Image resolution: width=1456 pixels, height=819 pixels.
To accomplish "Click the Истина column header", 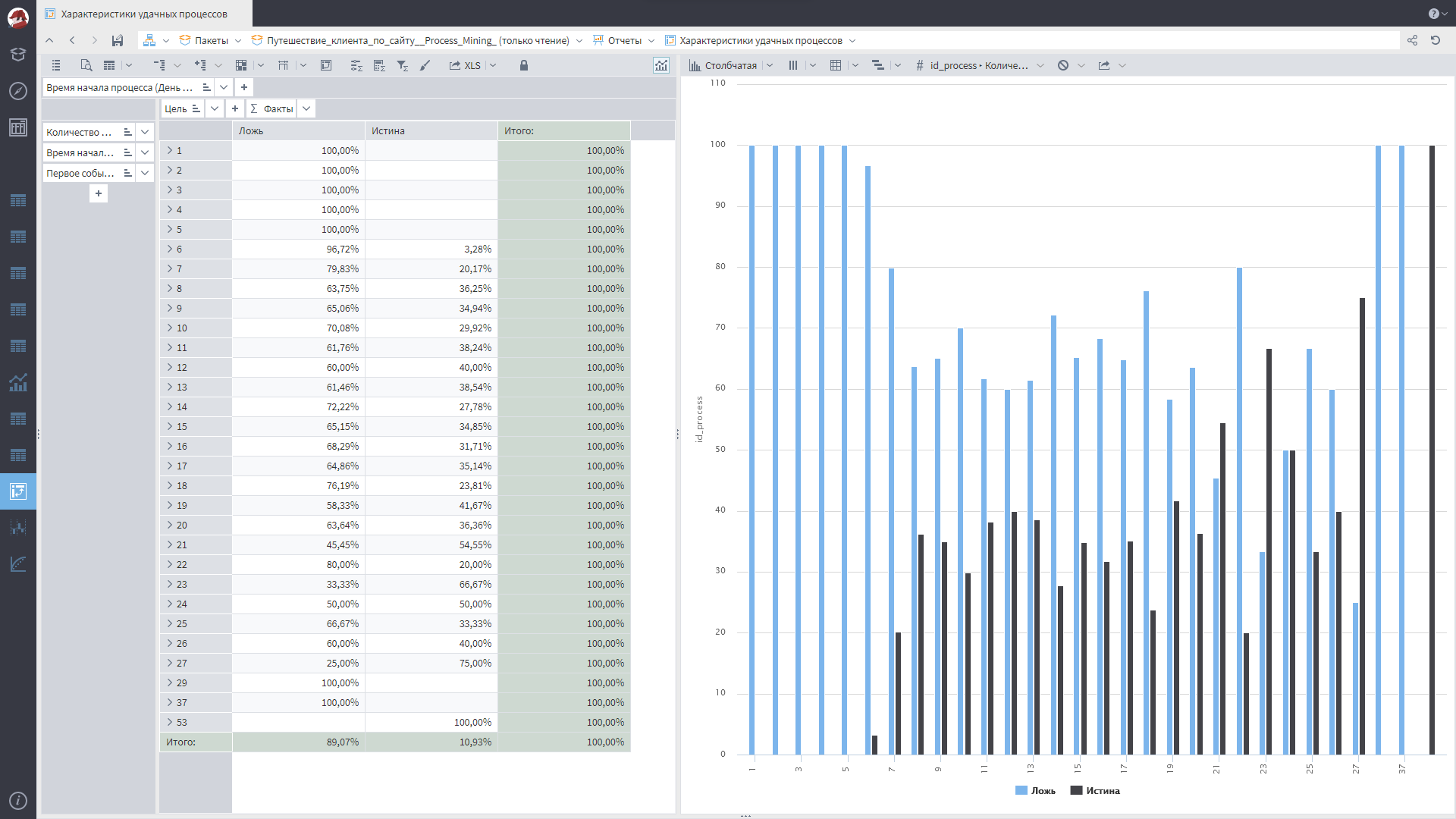I will point(431,130).
